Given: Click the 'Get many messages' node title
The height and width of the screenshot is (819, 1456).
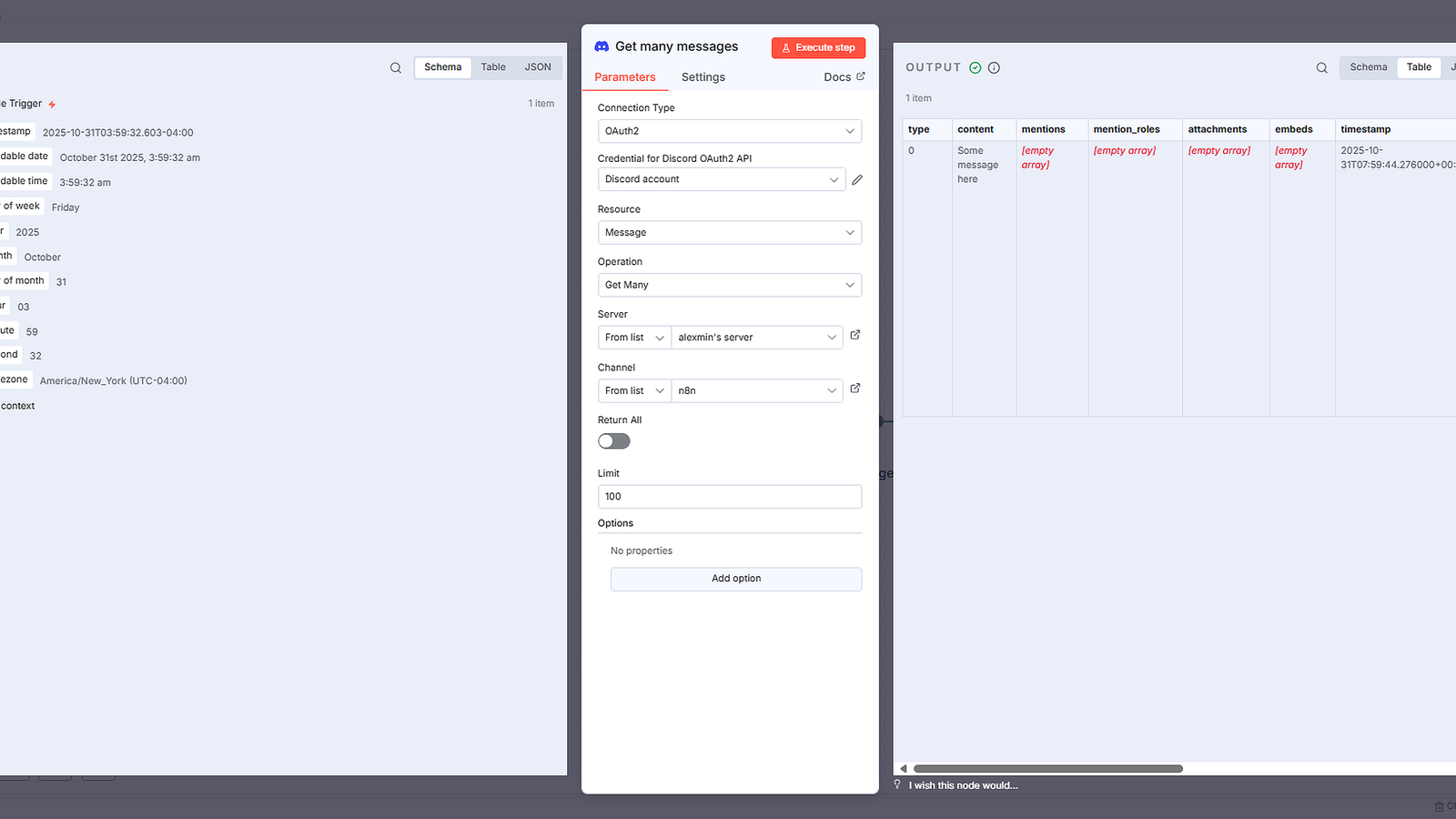Looking at the screenshot, I should [x=677, y=46].
